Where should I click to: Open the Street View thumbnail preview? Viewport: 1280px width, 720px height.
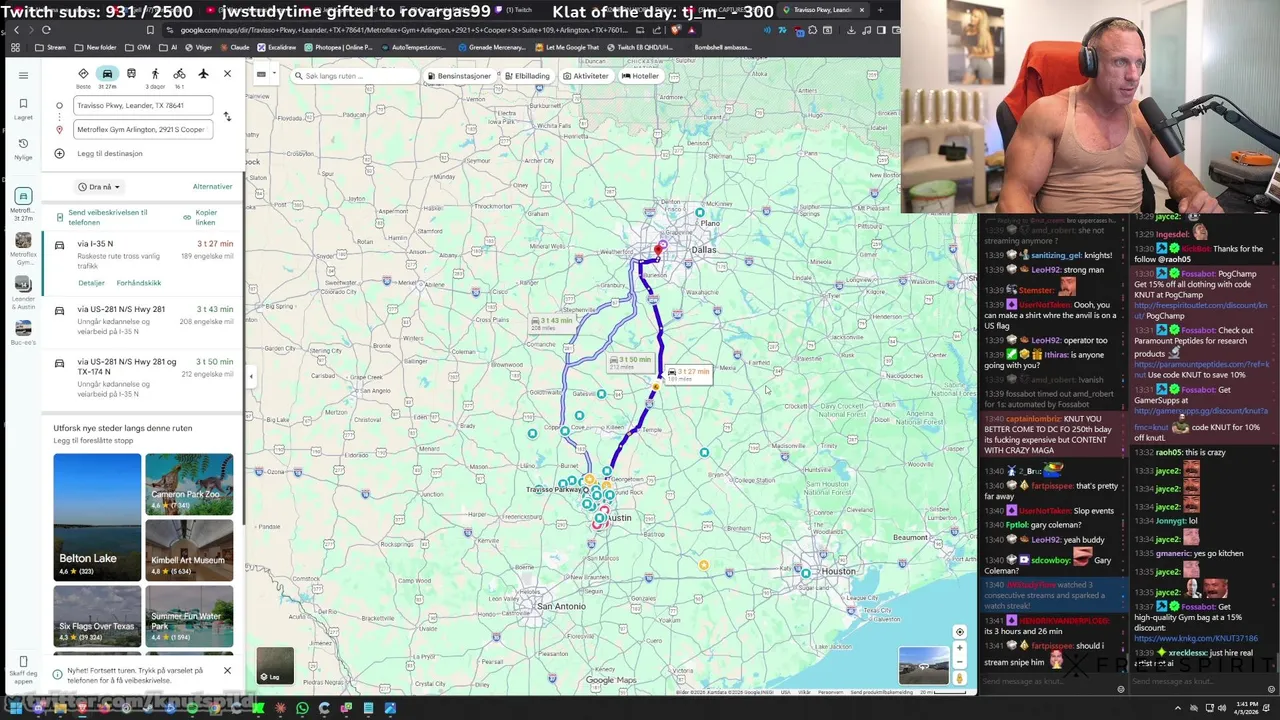point(923,666)
